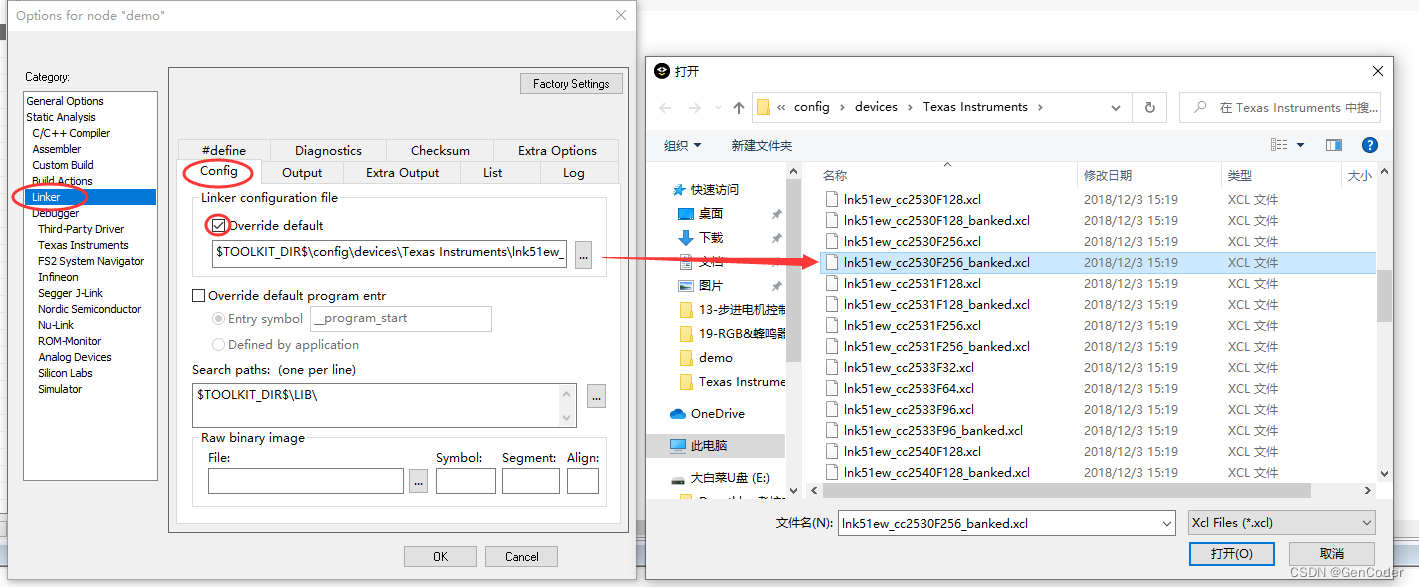Switch to the Checksum tab
Screen dimensions: 1419x587
(x=440, y=151)
